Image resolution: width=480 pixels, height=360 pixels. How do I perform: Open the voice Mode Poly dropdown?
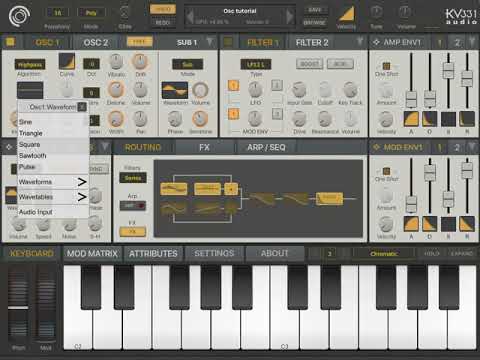point(91,13)
